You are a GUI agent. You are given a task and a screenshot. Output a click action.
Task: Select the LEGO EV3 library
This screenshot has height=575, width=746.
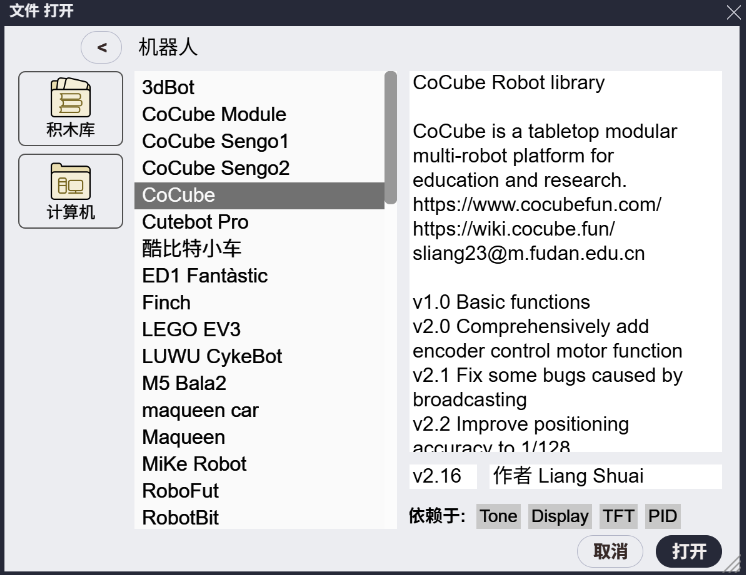click(191, 329)
